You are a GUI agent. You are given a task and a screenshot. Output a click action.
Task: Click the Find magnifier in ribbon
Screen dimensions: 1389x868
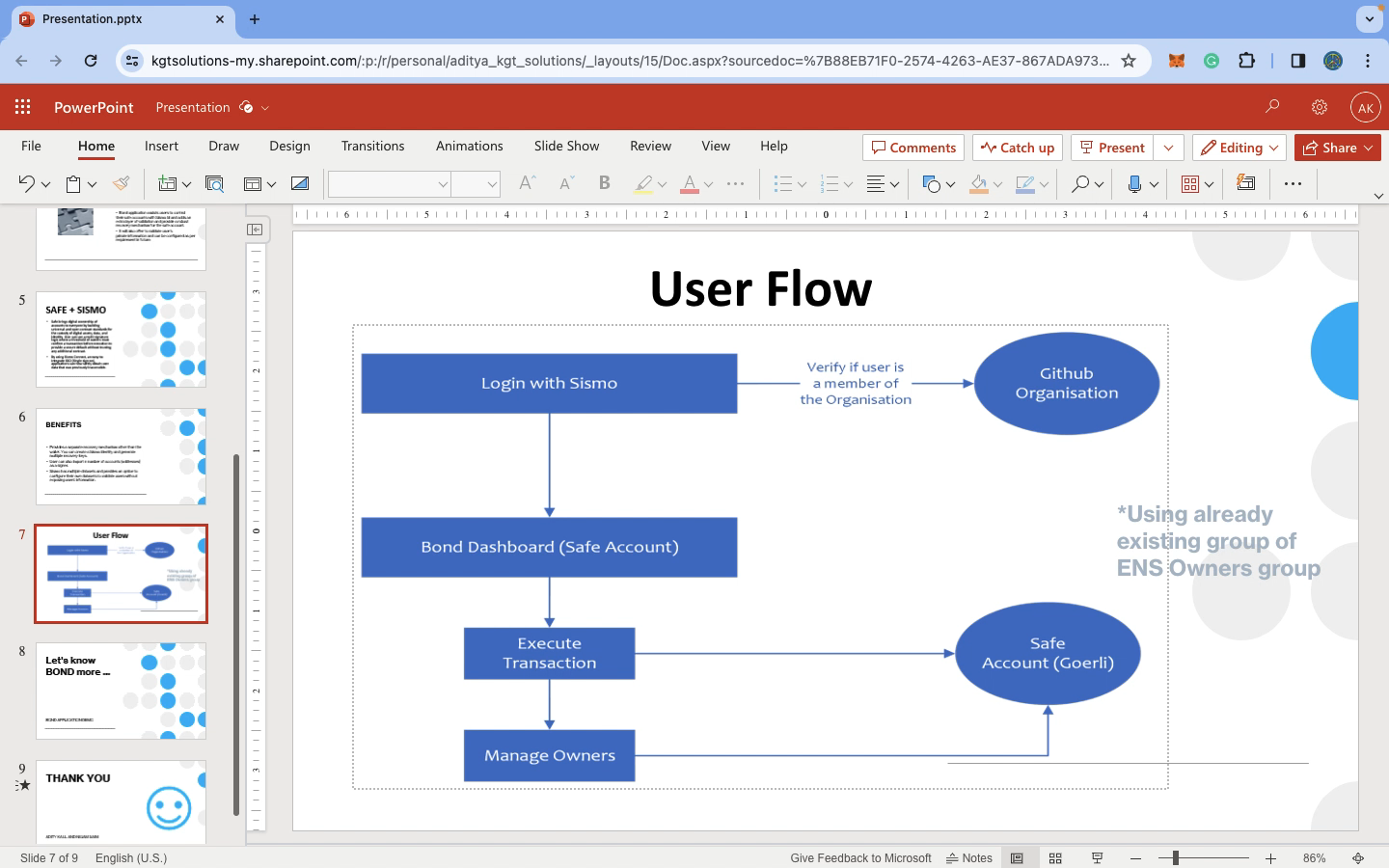[1080, 183]
